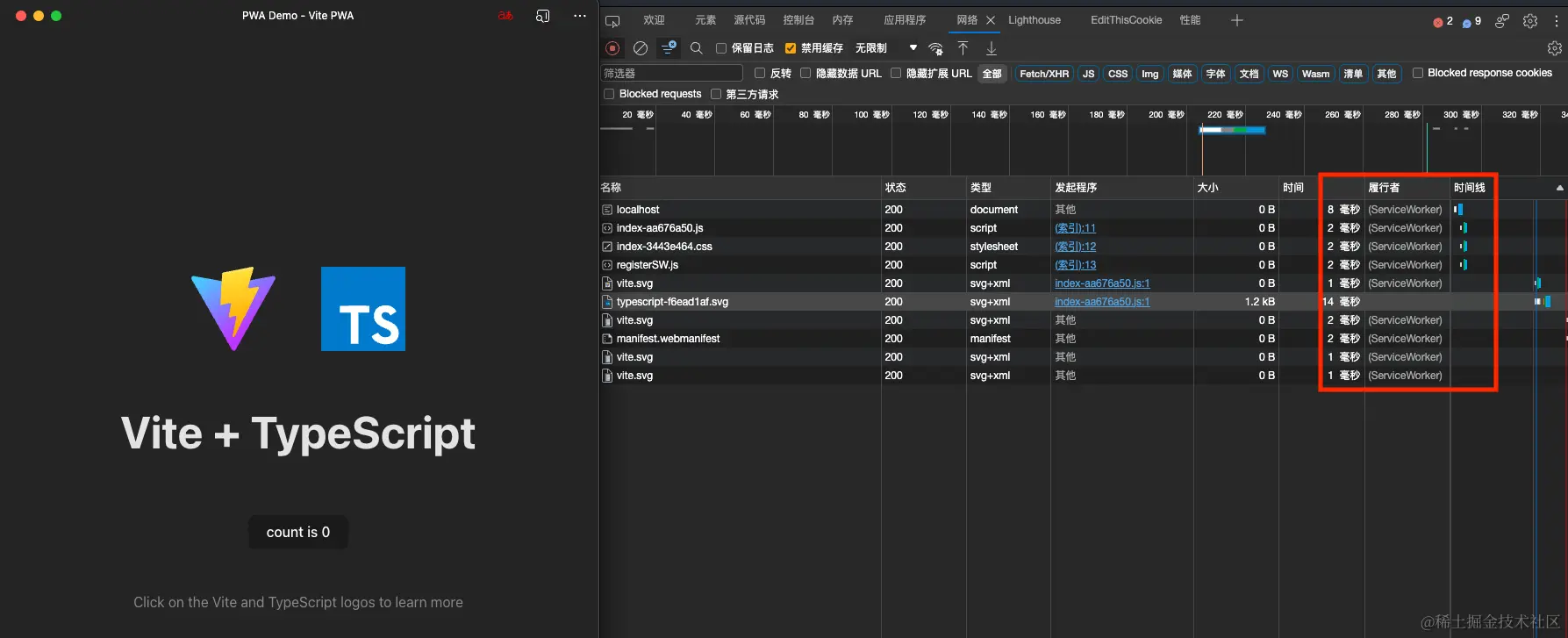The width and height of the screenshot is (1568, 638).
Task: Click the red record network log button
Action: (x=612, y=48)
